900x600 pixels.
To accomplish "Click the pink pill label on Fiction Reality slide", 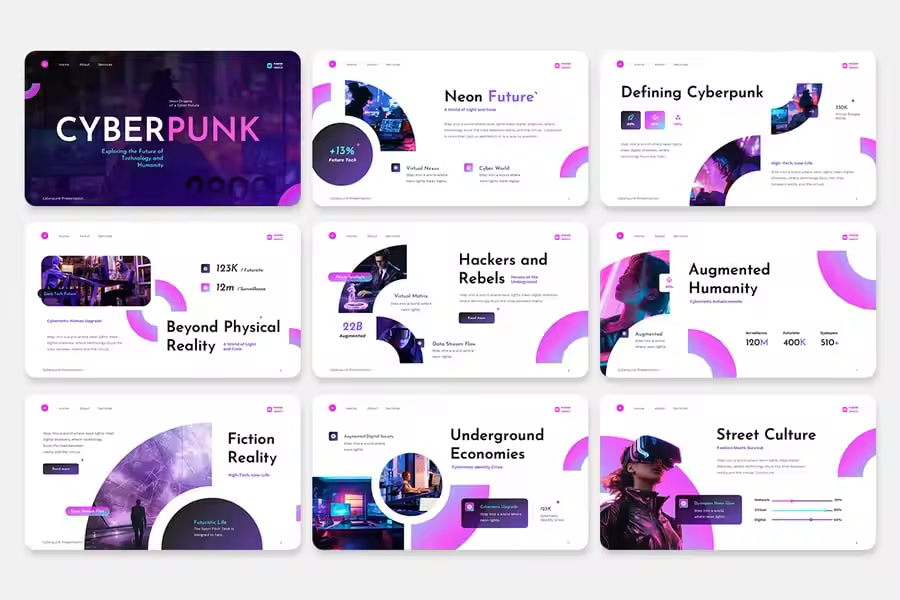I will pyautogui.click(x=89, y=511).
